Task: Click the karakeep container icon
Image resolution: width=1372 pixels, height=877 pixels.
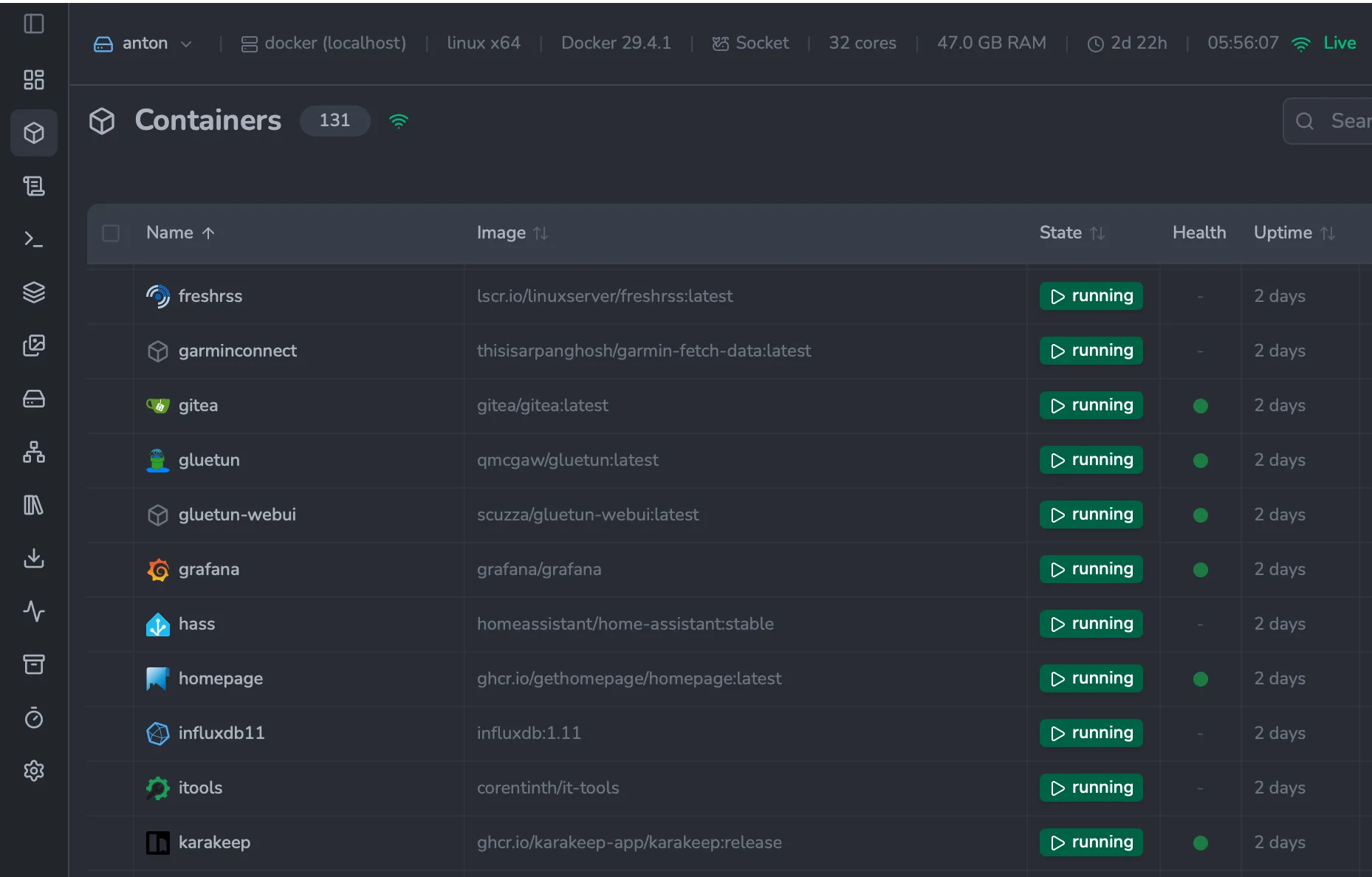Action: [x=158, y=842]
